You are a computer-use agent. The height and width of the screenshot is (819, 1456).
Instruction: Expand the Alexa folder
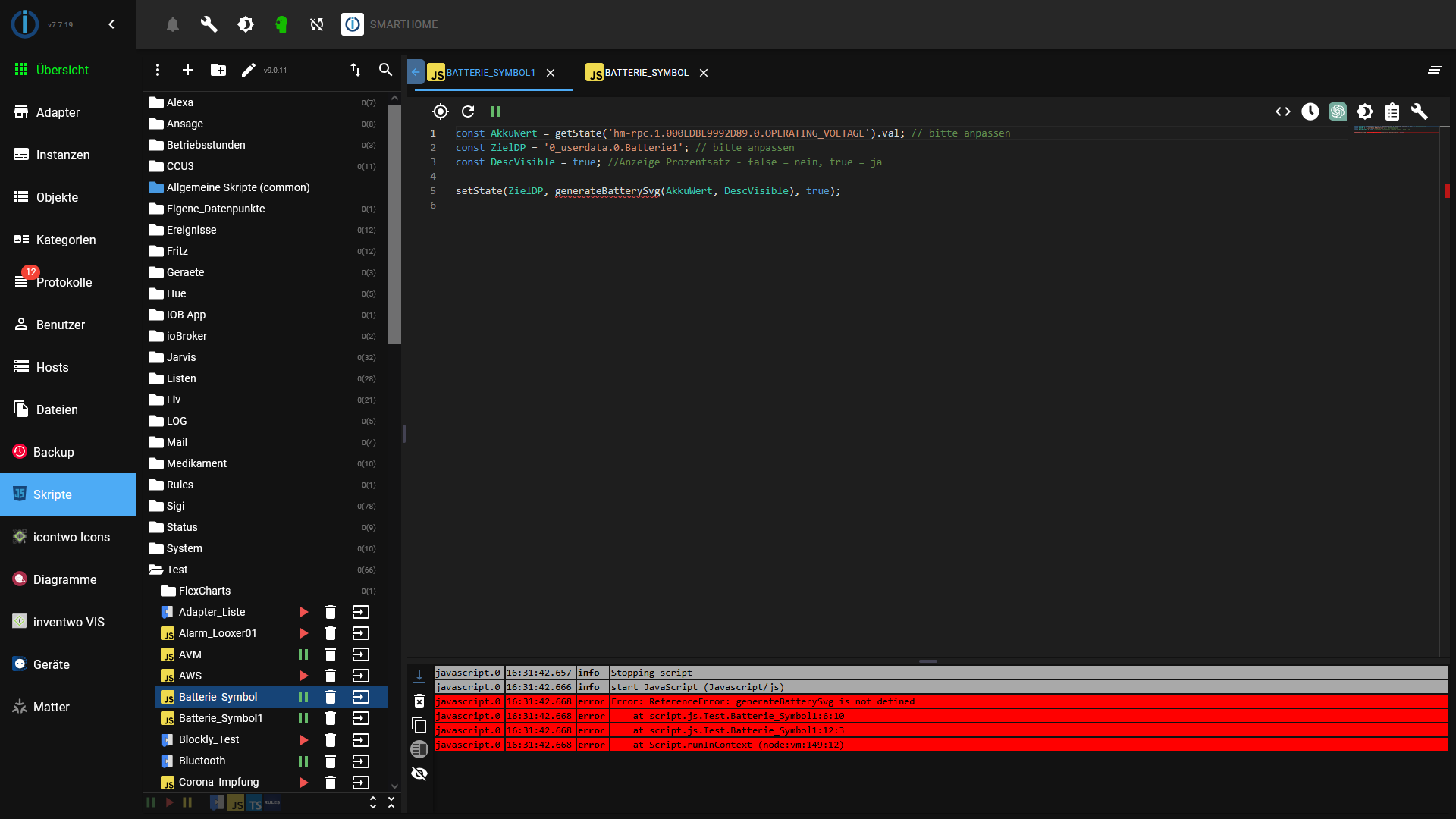(x=180, y=102)
